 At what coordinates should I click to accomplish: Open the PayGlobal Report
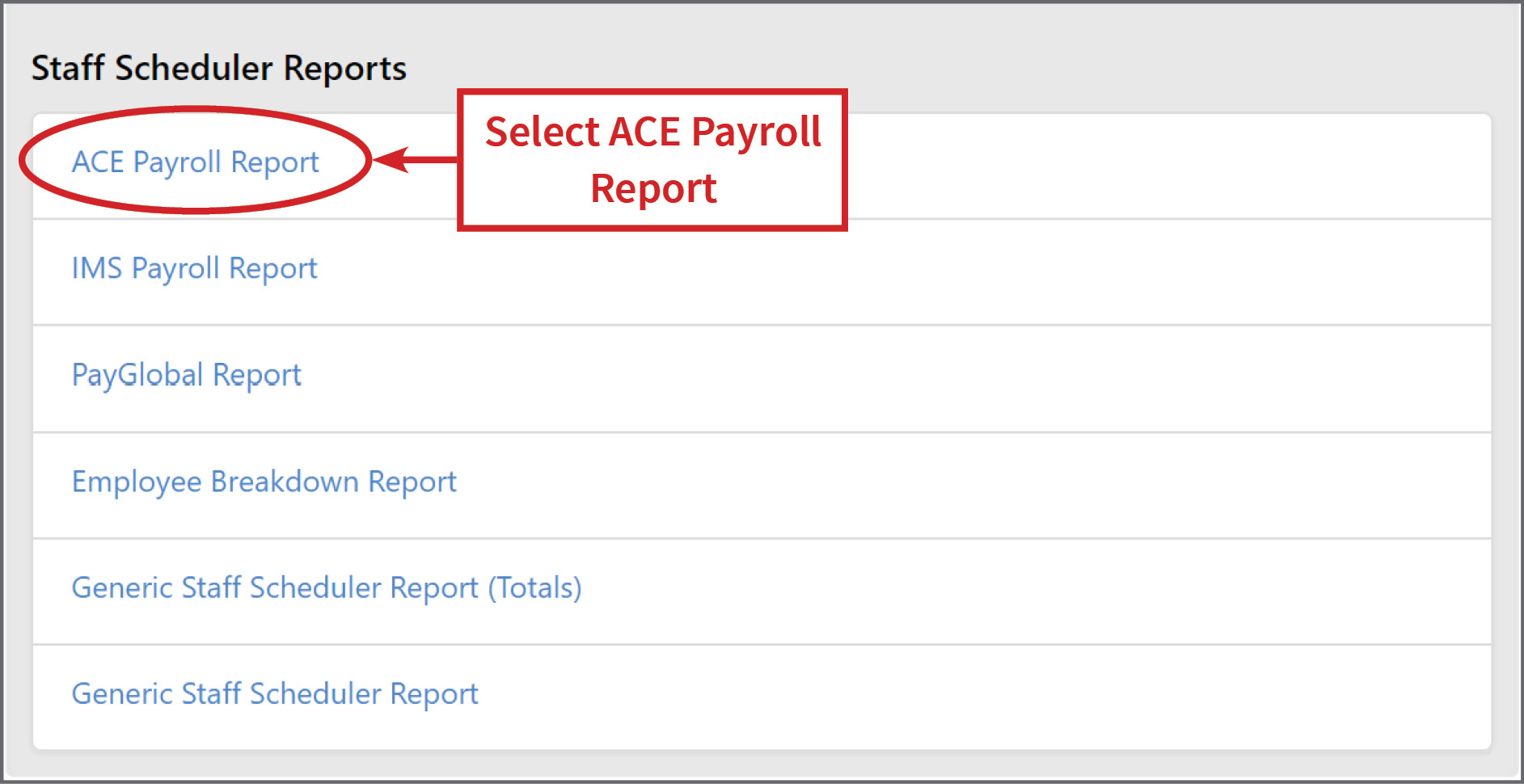coord(186,374)
